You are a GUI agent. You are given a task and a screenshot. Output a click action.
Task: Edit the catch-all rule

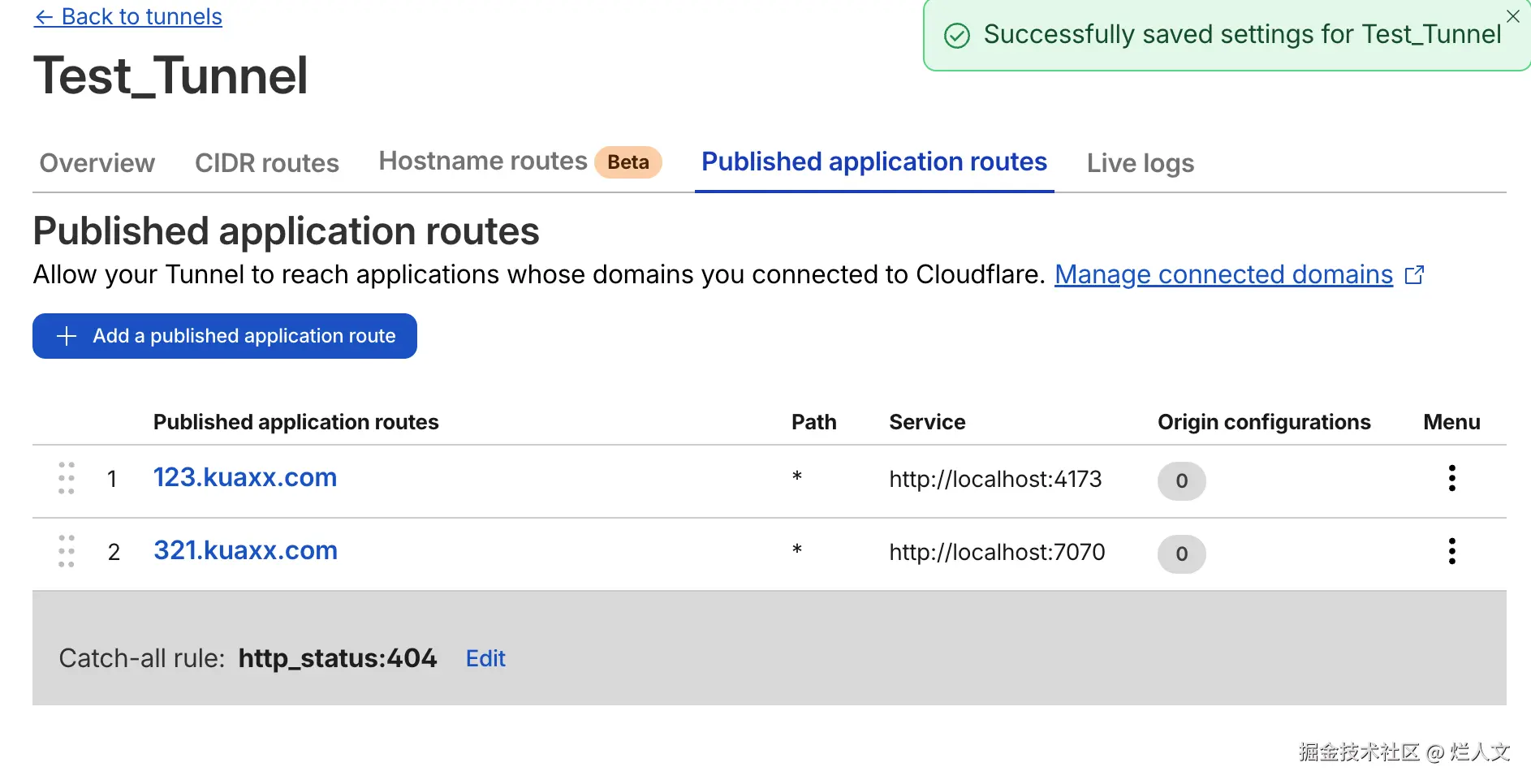click(485, 658)
